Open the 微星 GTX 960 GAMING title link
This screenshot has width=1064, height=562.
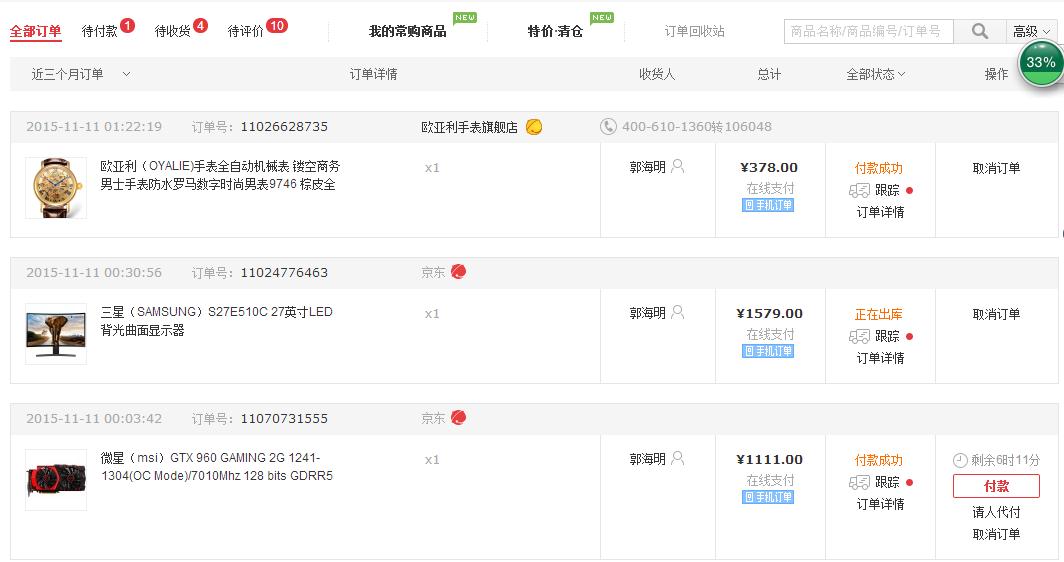click(216, 467)
